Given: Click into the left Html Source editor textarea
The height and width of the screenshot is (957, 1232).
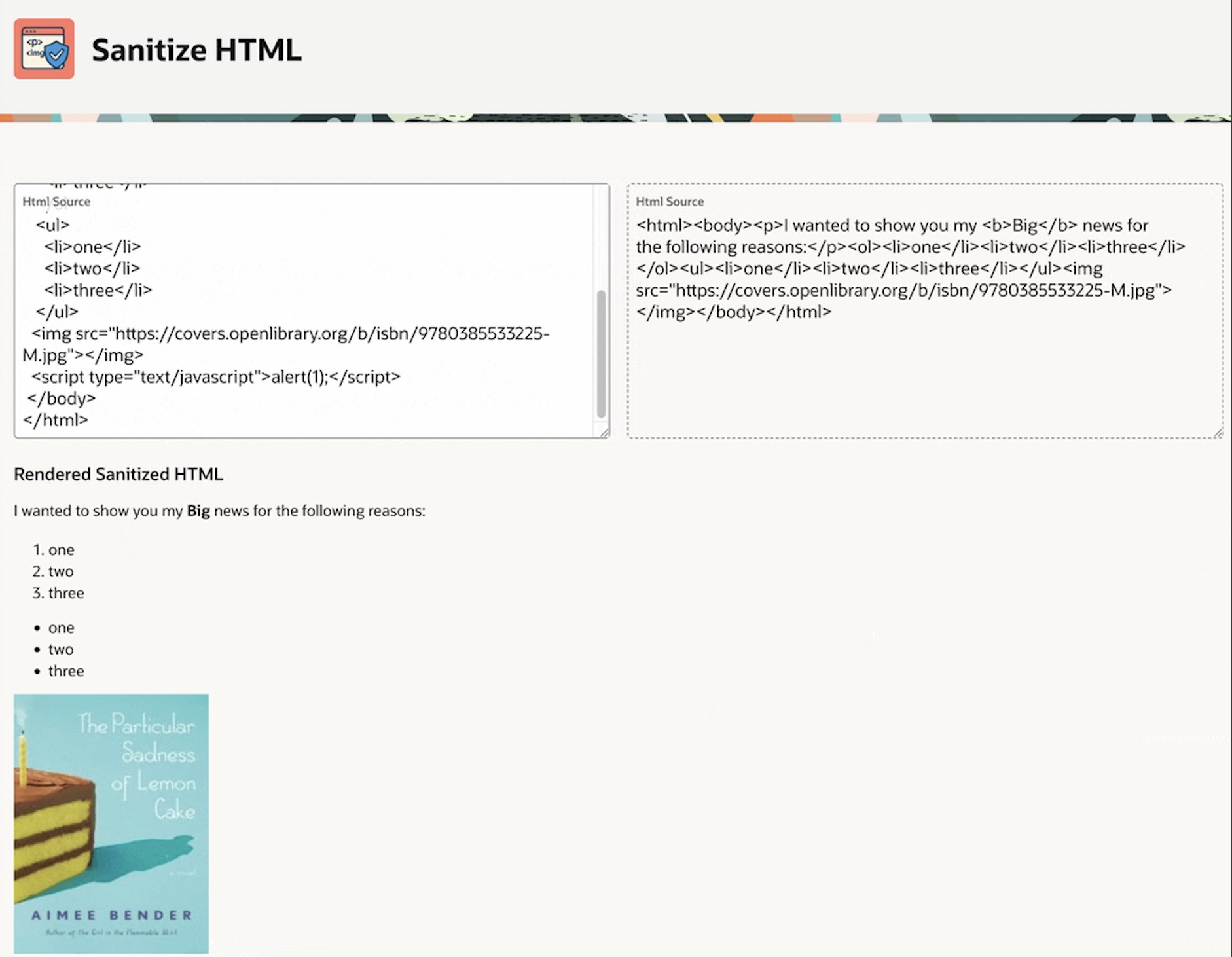Looking at the screenshot, I should (x=312, y=311).
